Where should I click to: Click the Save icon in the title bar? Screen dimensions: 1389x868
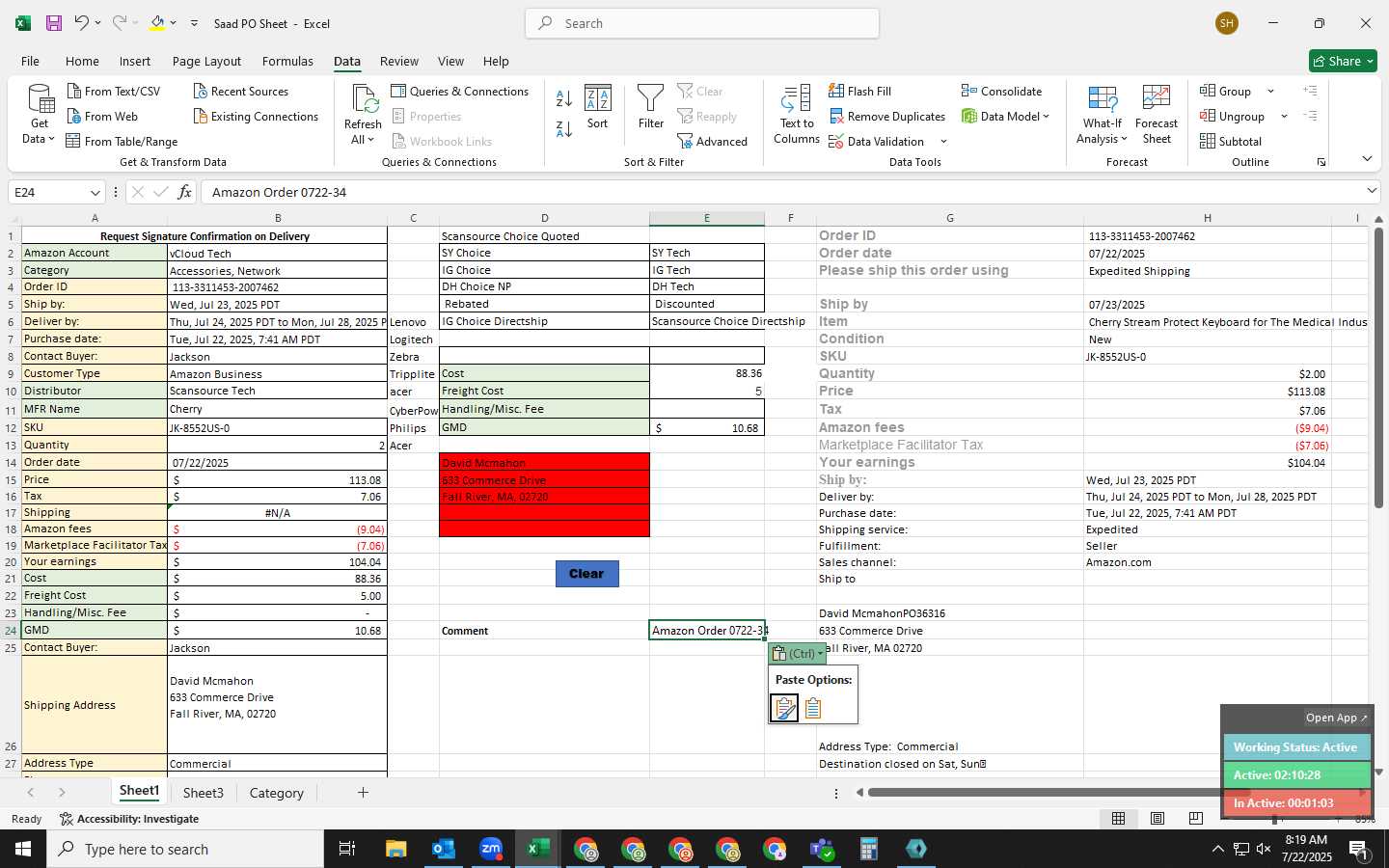(x=54, y=23)
